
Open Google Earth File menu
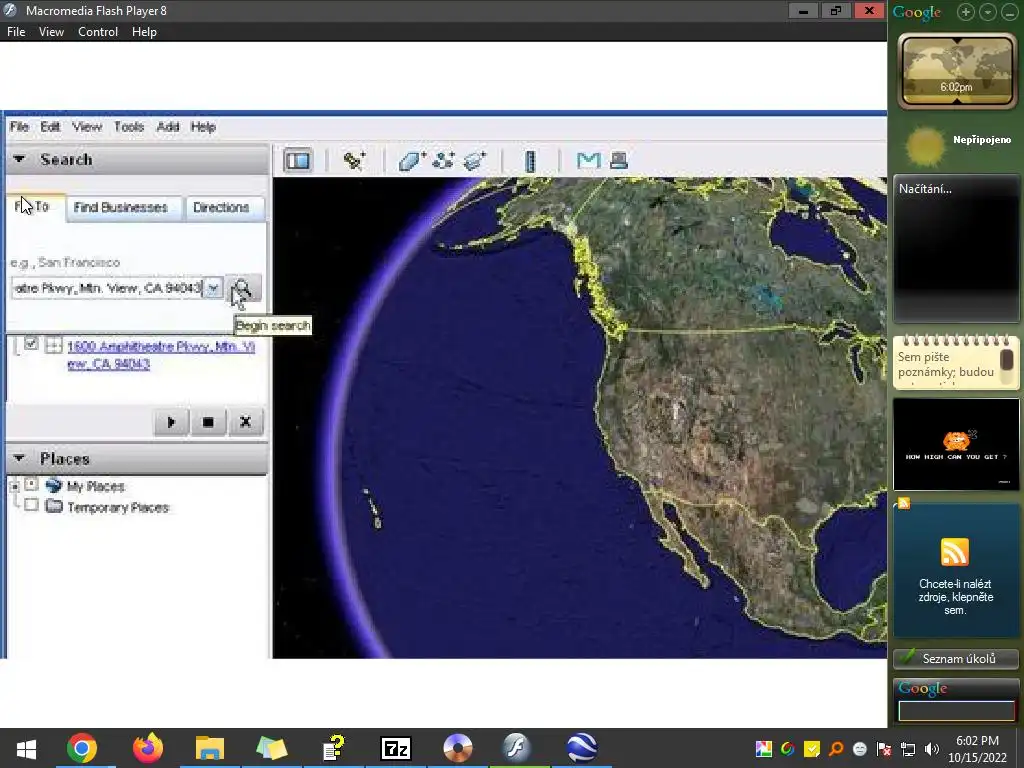(x=19, y=127)
